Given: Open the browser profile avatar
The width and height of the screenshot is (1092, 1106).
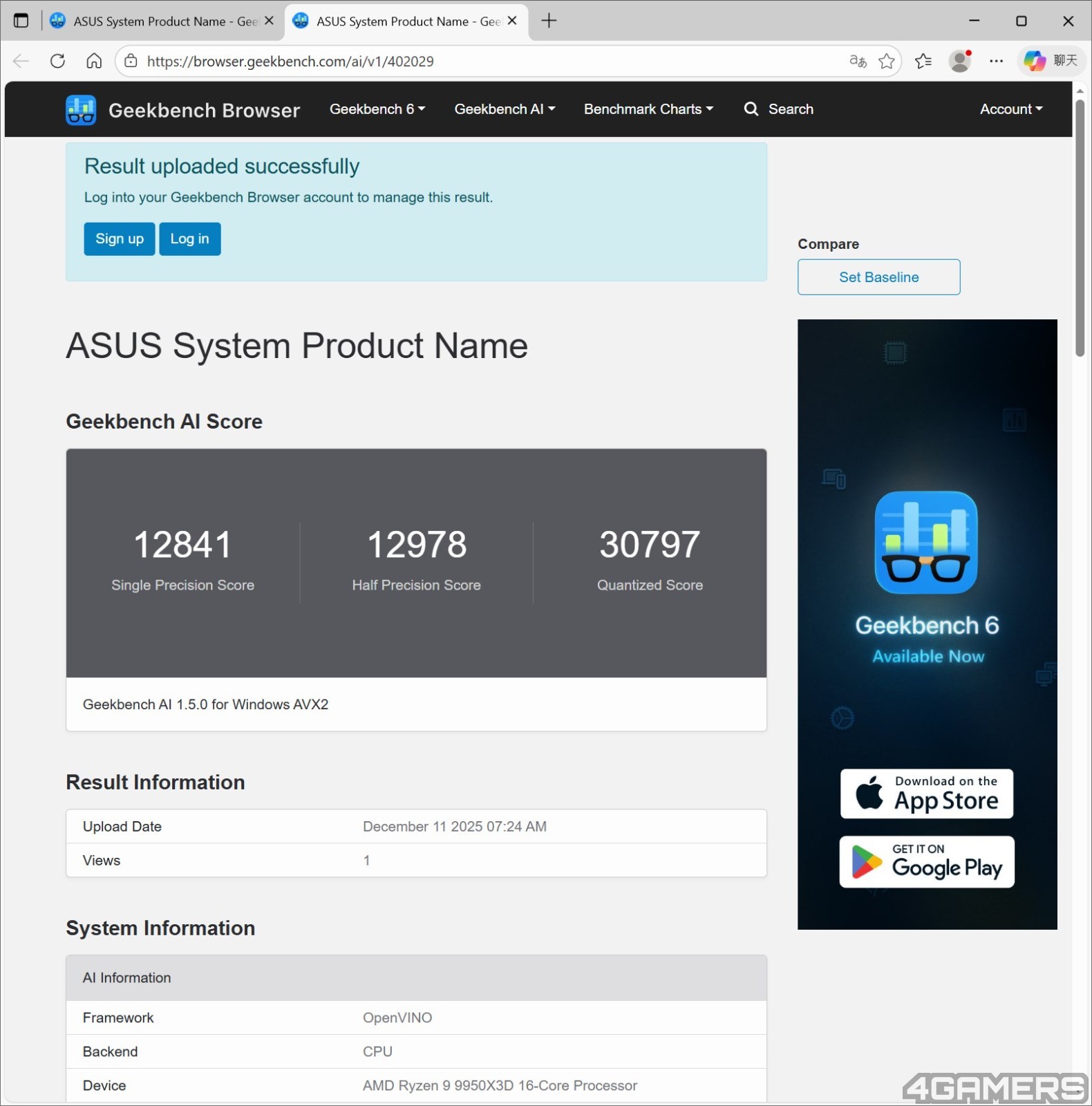Looking at the screenshot, I should [959, 61].
